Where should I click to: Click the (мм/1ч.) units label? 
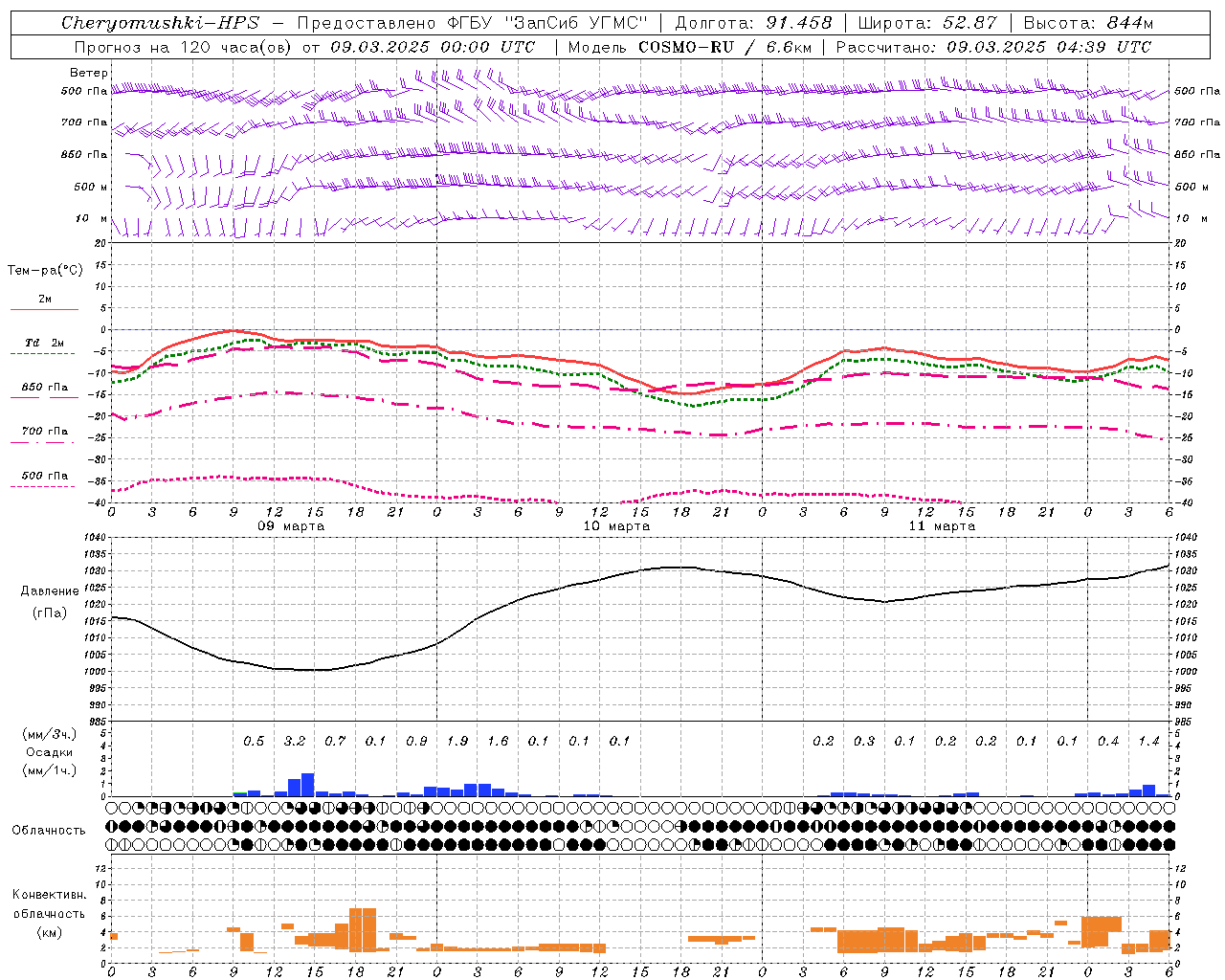point(49,770)
